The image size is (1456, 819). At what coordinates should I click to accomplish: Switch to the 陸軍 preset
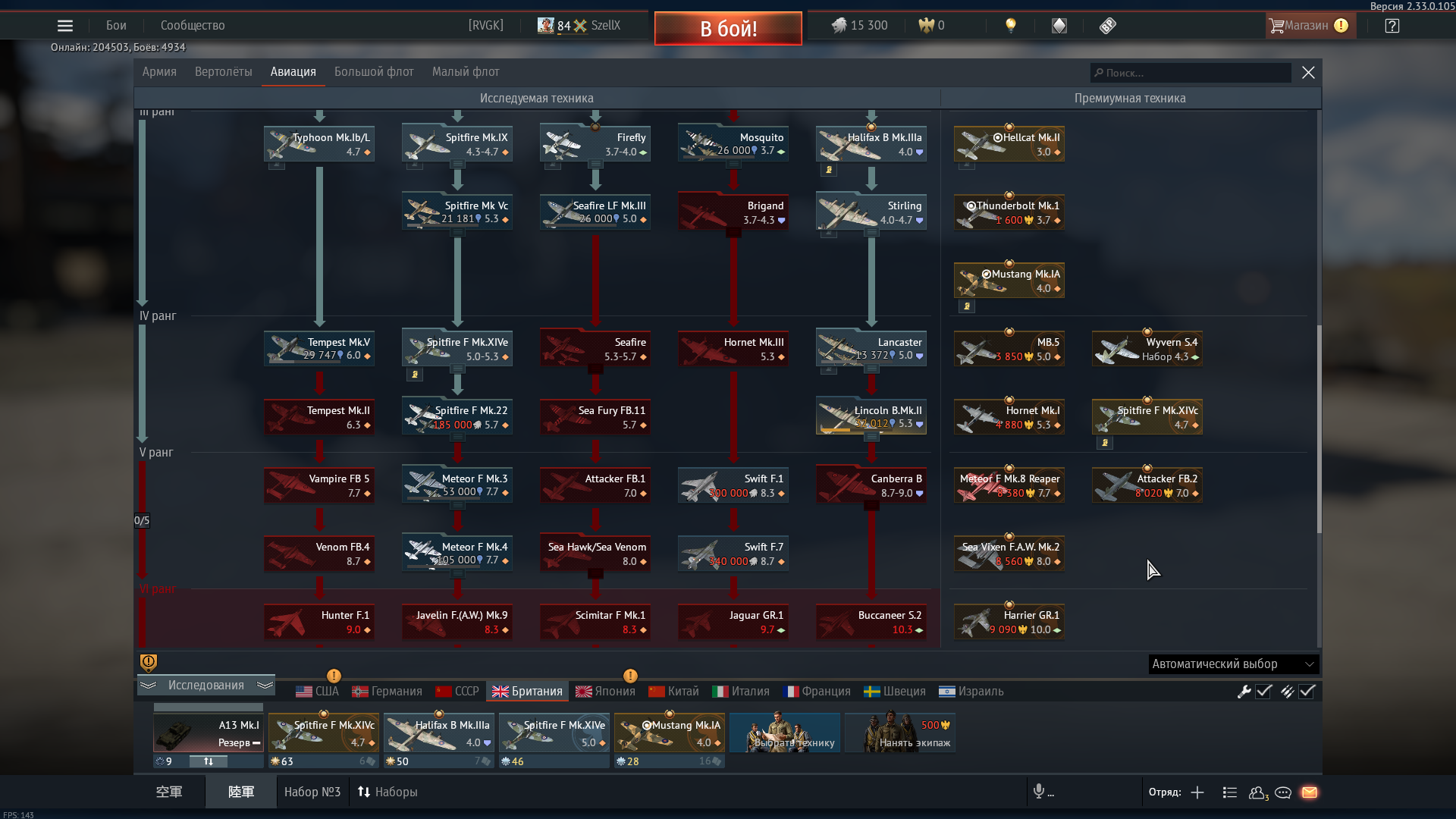pos(241,792)
